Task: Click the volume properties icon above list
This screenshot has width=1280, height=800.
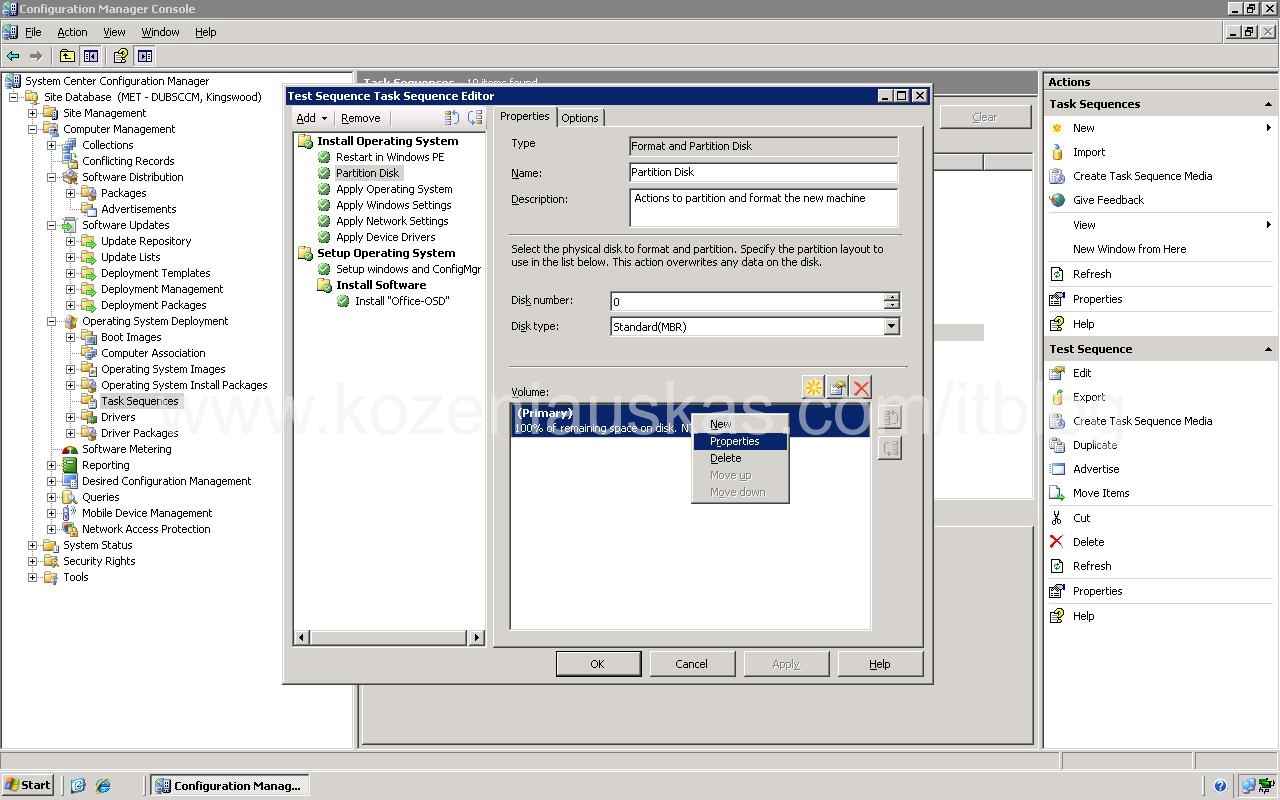Action: click(838, 387)
